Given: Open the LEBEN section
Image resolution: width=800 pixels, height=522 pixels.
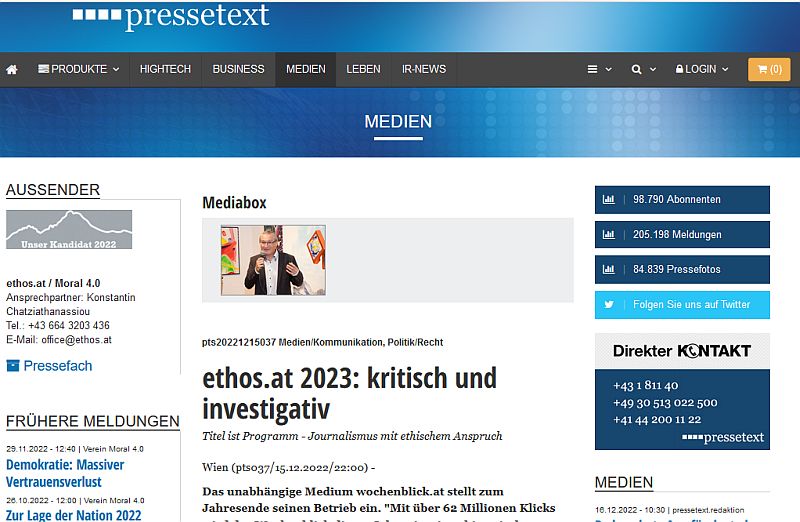Looking at the screenshot, I should (363, 69).
